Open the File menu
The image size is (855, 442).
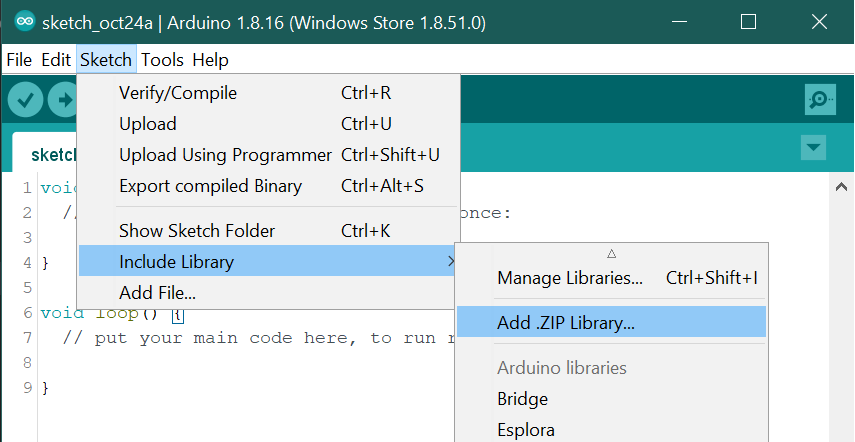tap(19, 59)
